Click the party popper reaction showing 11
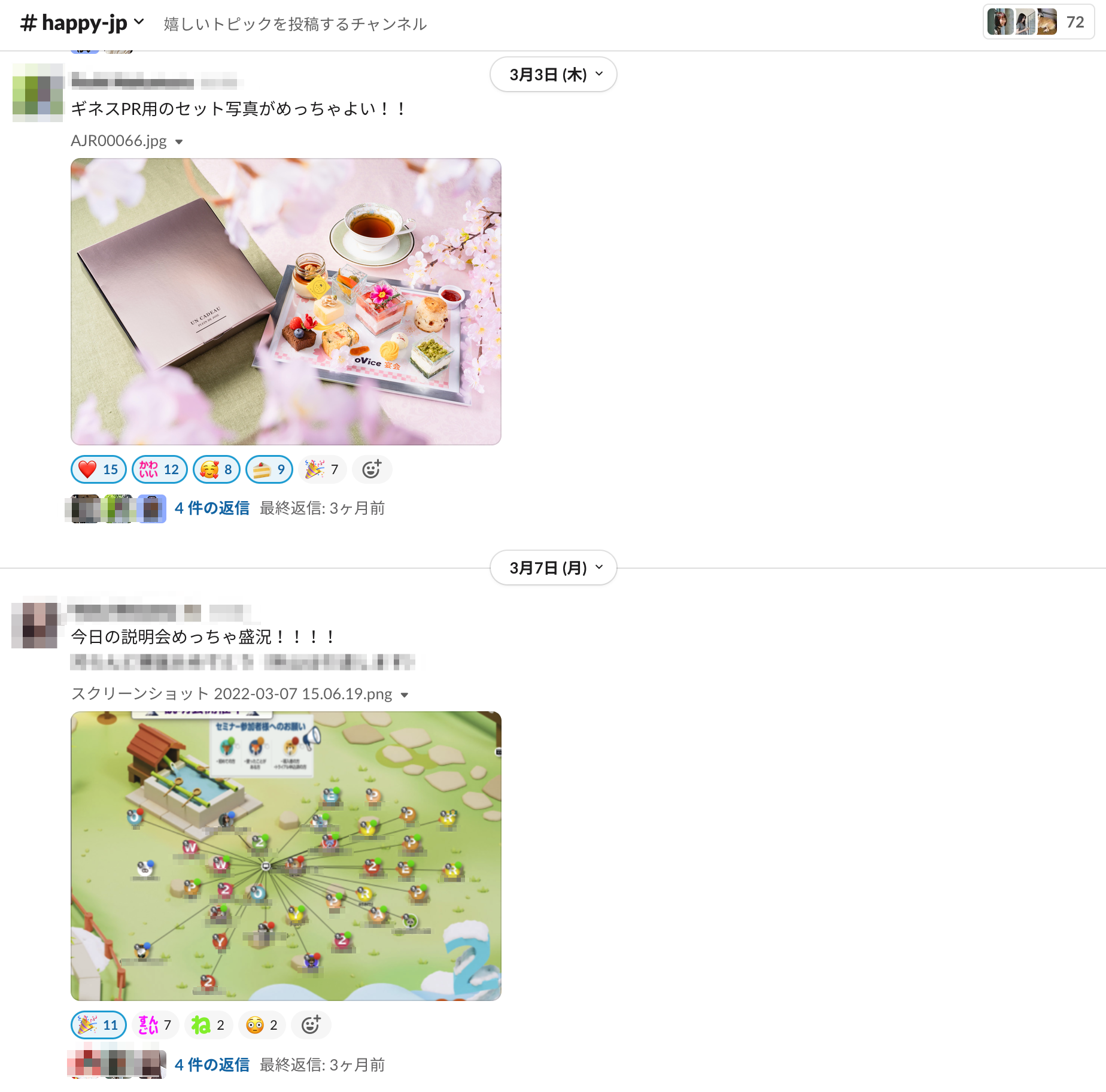The width and height of the screenshot is (1106, 1092). click(x=99, y=1025)
